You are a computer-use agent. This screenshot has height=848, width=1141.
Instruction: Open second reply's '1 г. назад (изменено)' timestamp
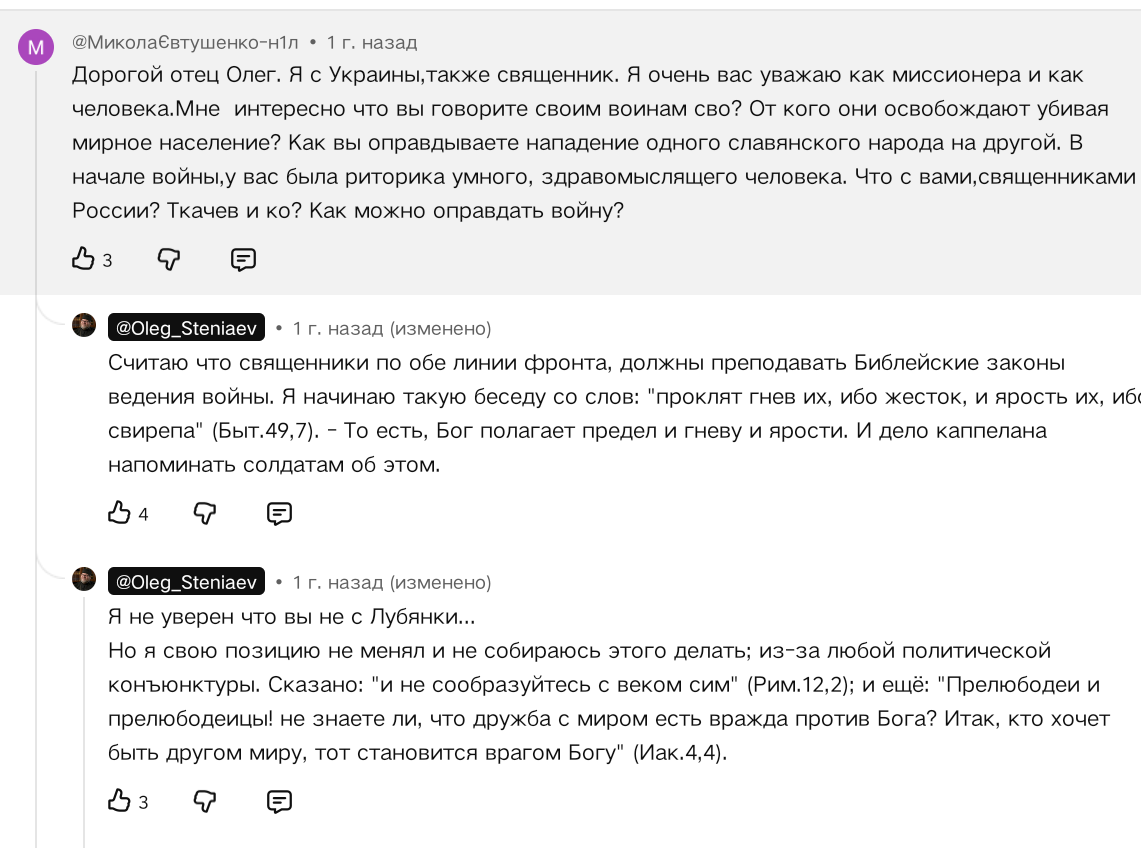click(391, 582)
